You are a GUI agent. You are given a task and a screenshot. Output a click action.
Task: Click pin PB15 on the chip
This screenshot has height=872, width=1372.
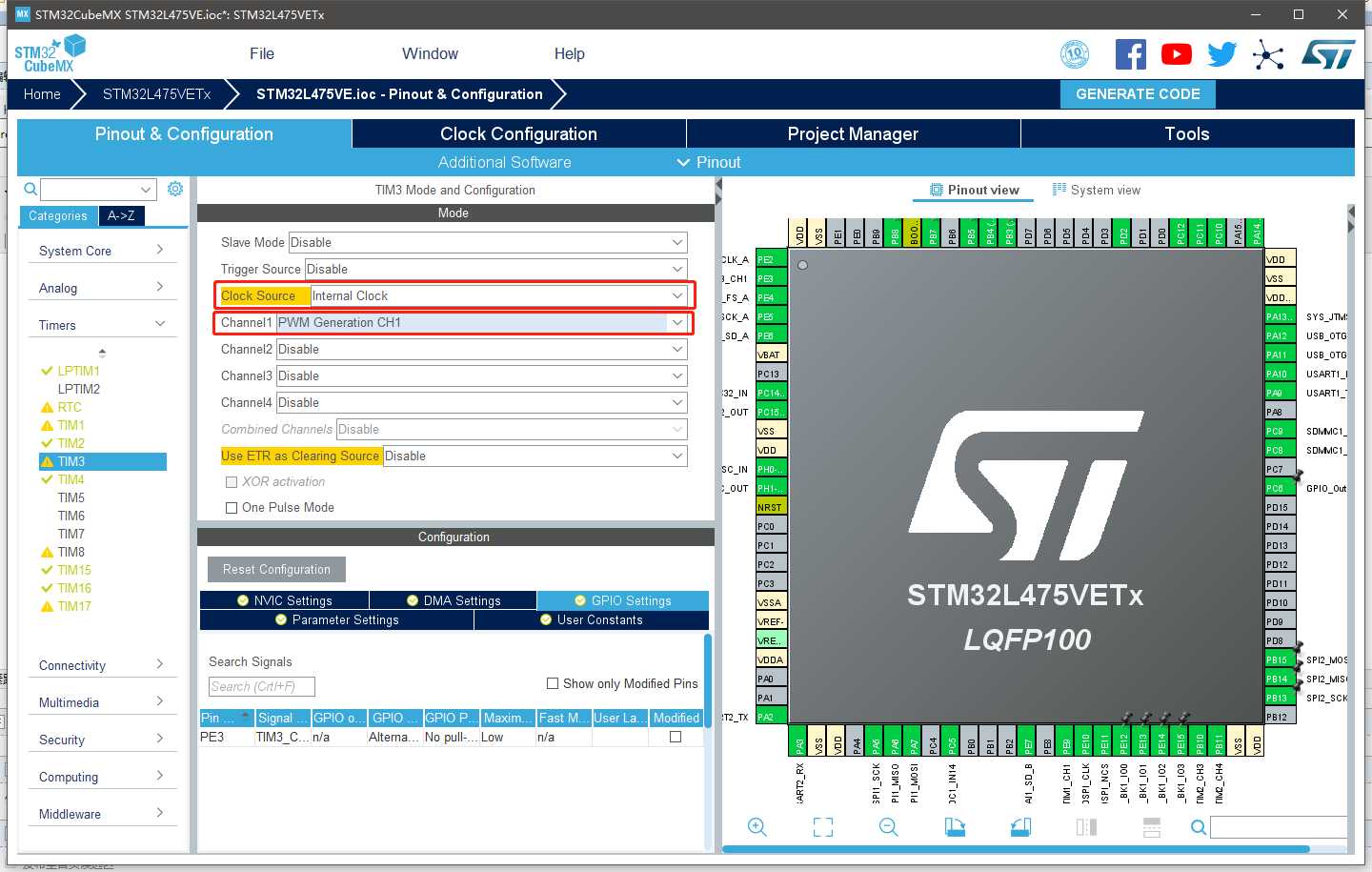tap(1280, 659)
